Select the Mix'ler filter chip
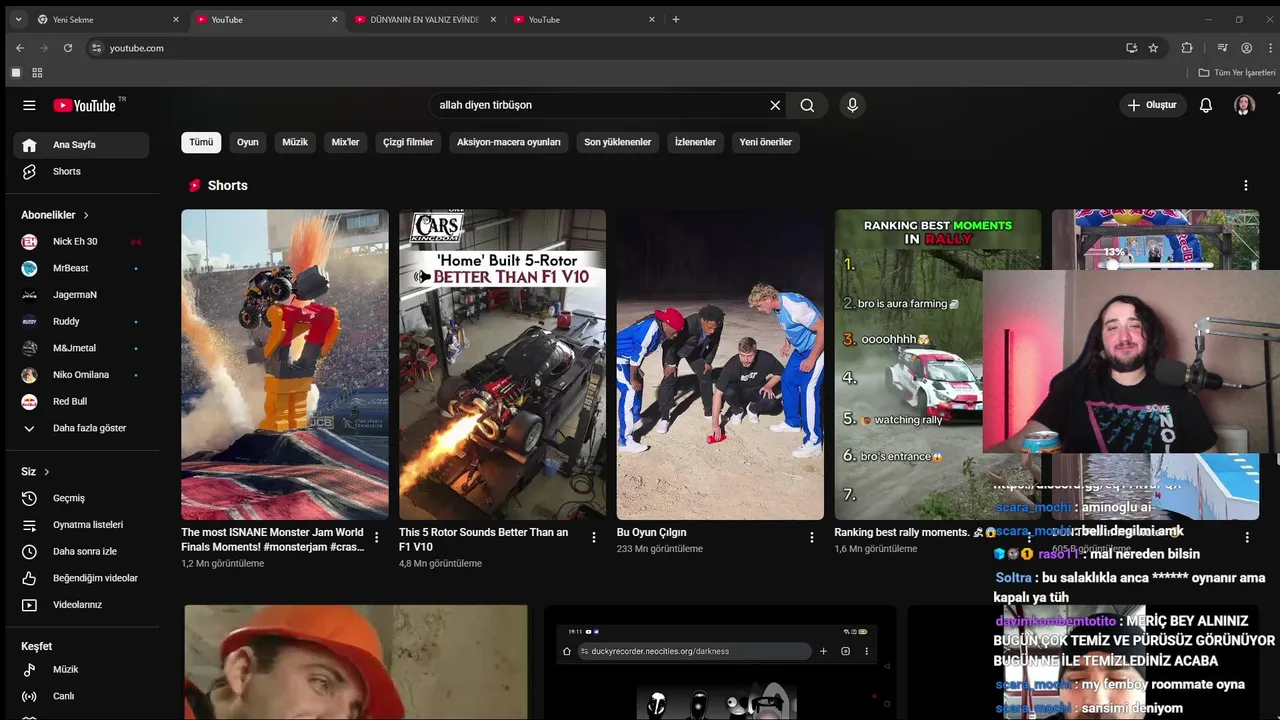1280x720 pixels. click(x=345, y=142)
